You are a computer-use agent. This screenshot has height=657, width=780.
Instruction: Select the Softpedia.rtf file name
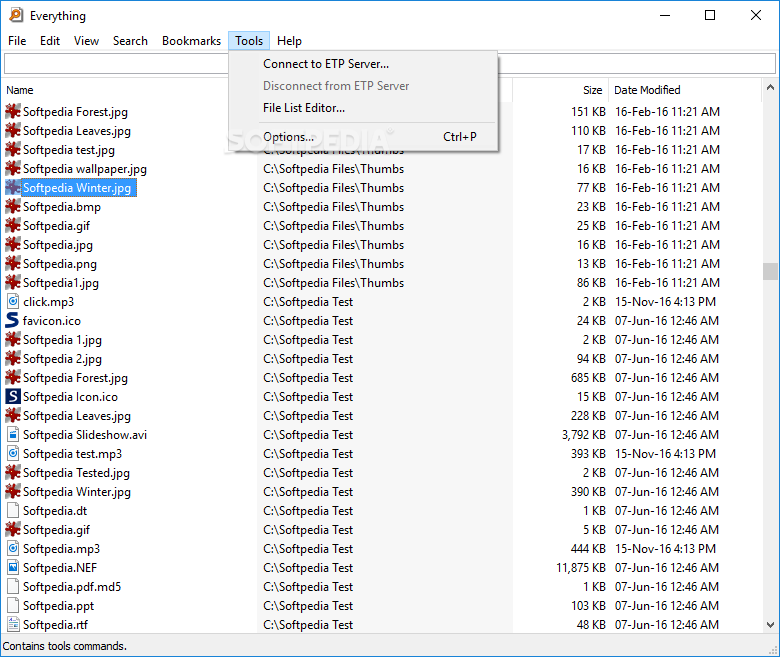pyautogui.click(x=55, y=624)
